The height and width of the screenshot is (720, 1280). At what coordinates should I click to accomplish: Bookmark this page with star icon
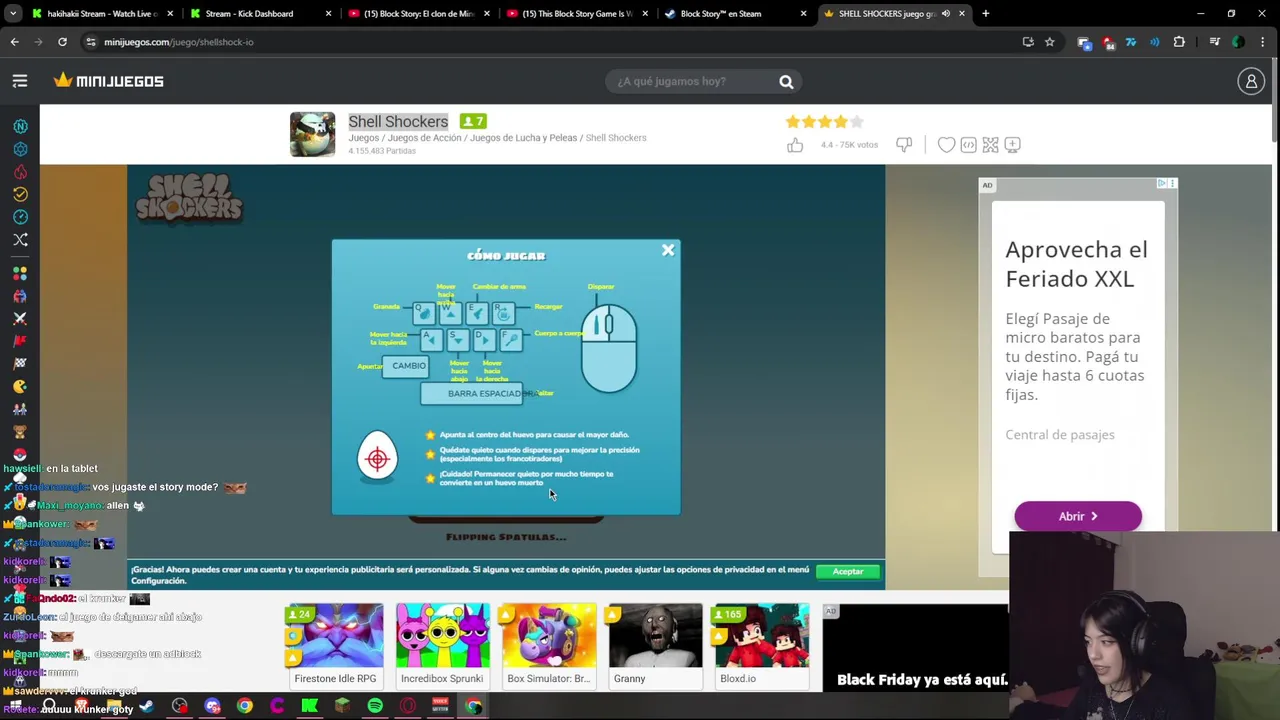click(1049, 42)
